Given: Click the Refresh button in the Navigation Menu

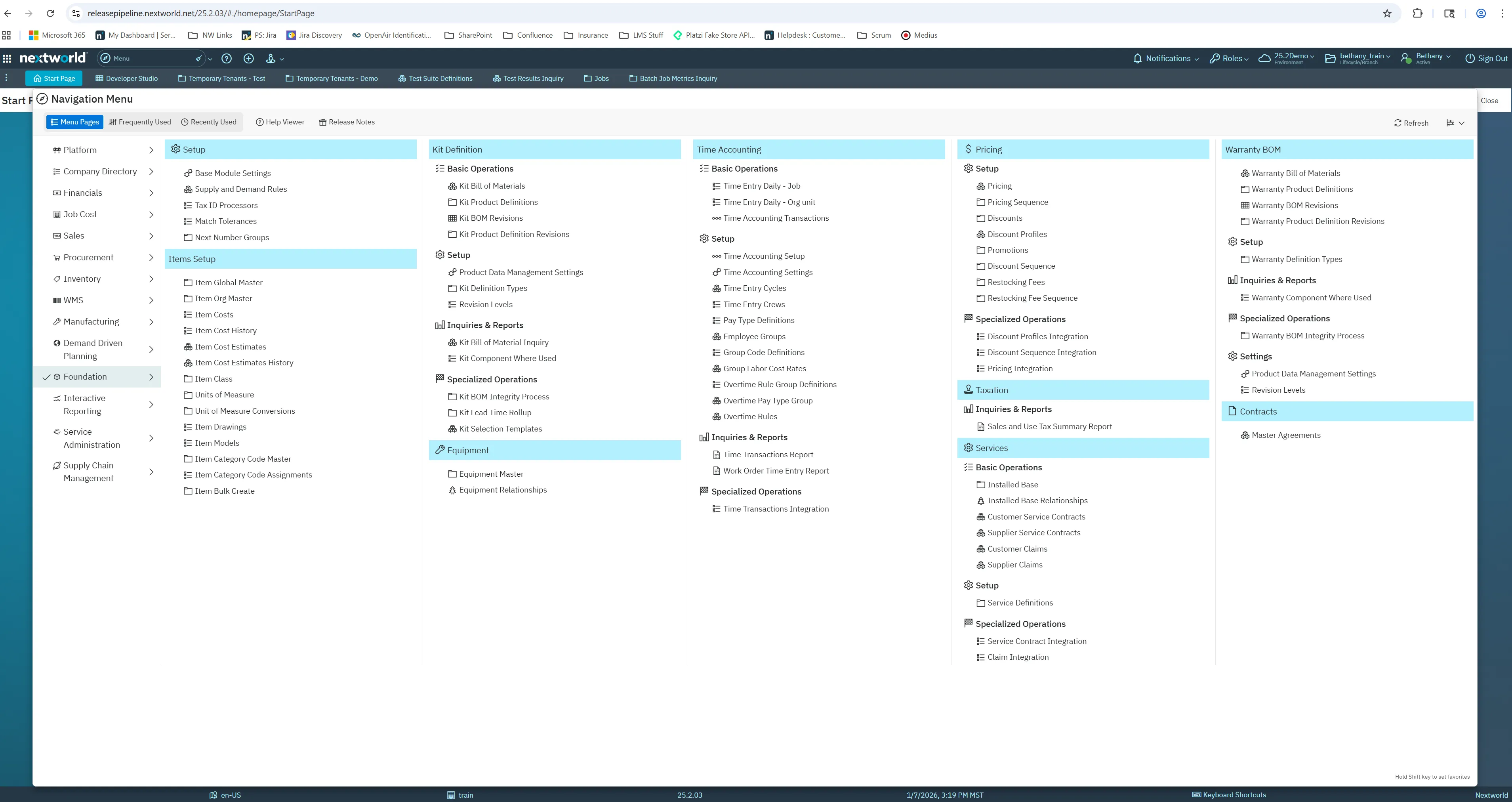Looking at the screenshot, I should [x=1412, y=123].
